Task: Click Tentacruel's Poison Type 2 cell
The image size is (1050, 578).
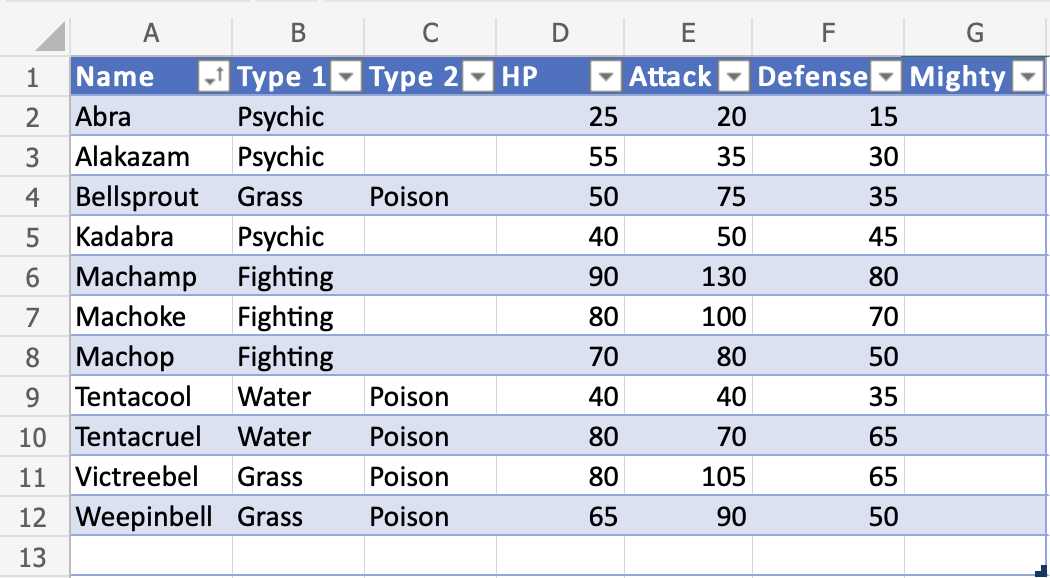Action: point(430,437)
